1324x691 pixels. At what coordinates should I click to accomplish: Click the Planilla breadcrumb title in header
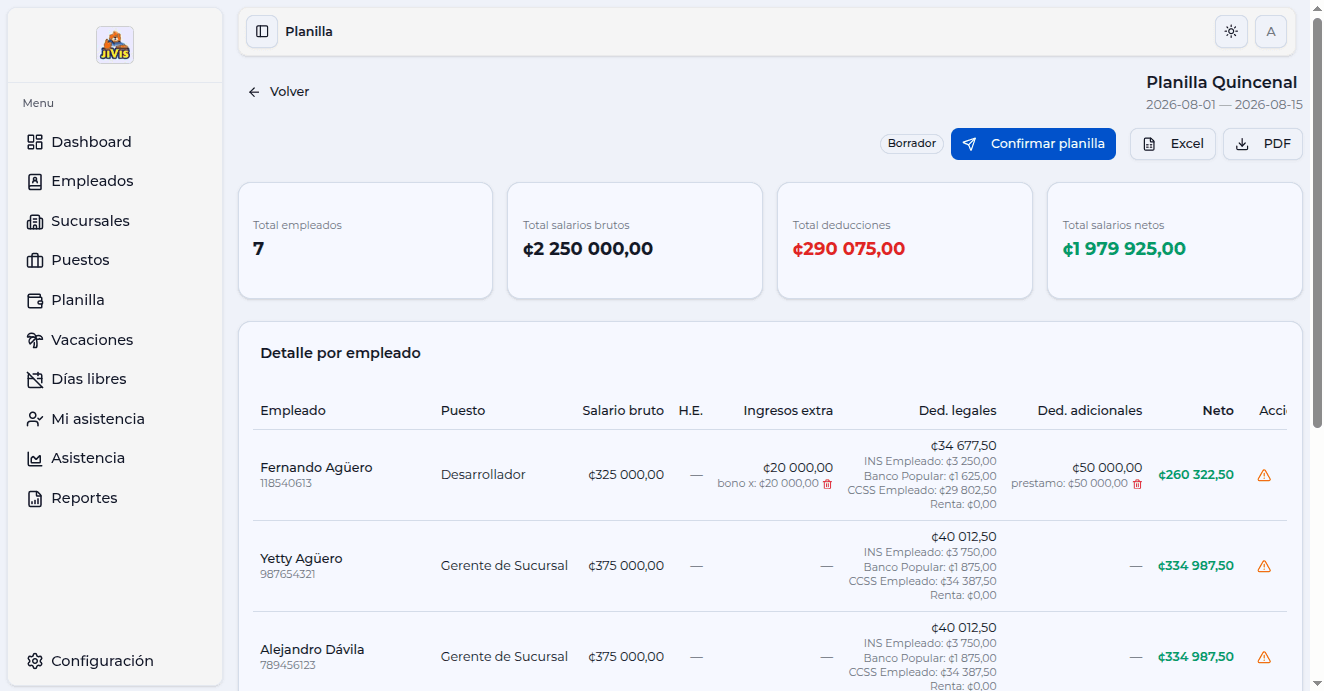click(309, 32)
